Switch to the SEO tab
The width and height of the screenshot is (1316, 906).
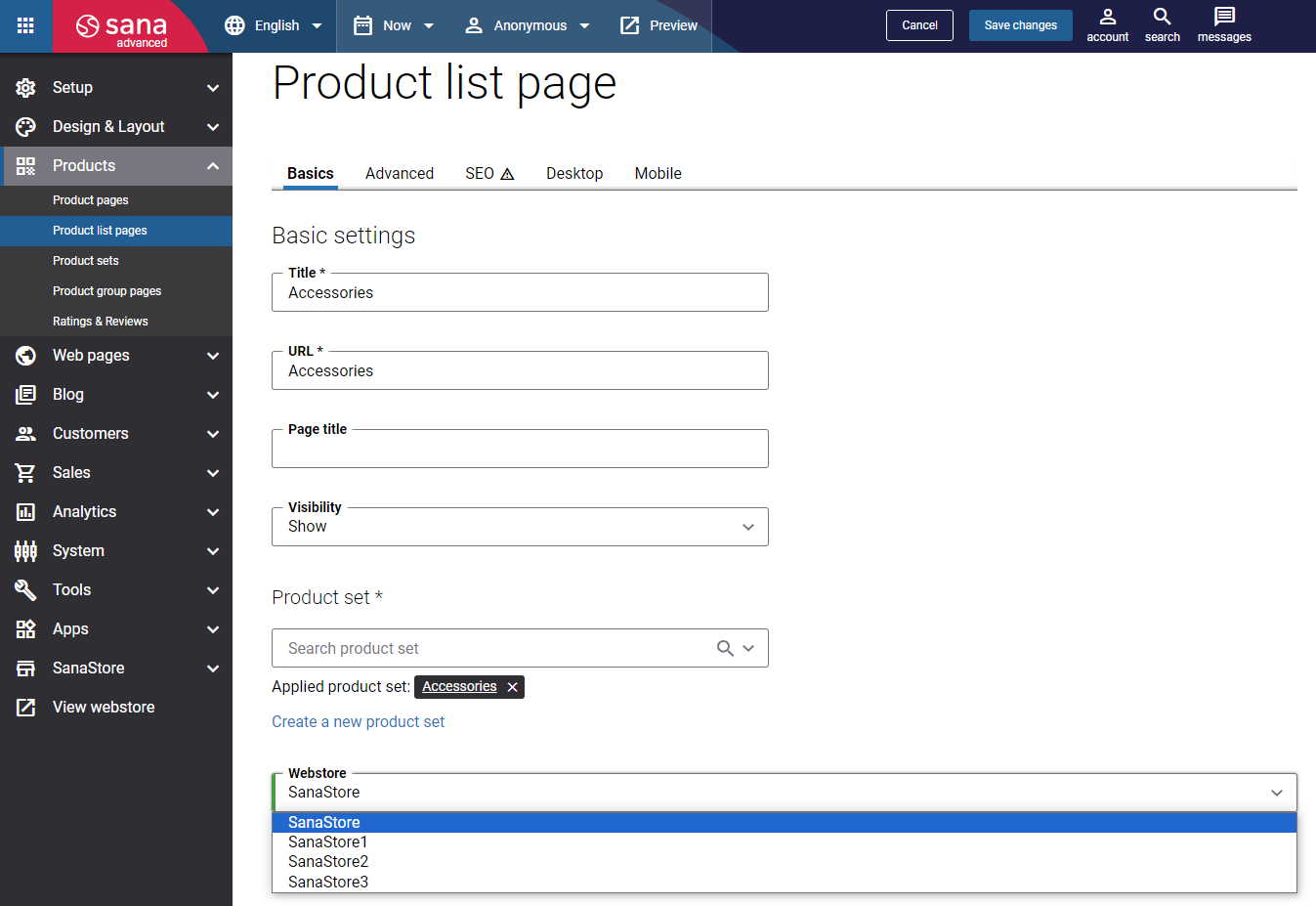point(489,173)
